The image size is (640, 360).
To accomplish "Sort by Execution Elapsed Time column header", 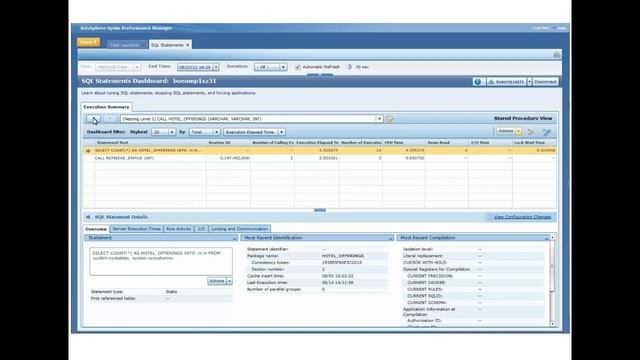I will (317, 143).
